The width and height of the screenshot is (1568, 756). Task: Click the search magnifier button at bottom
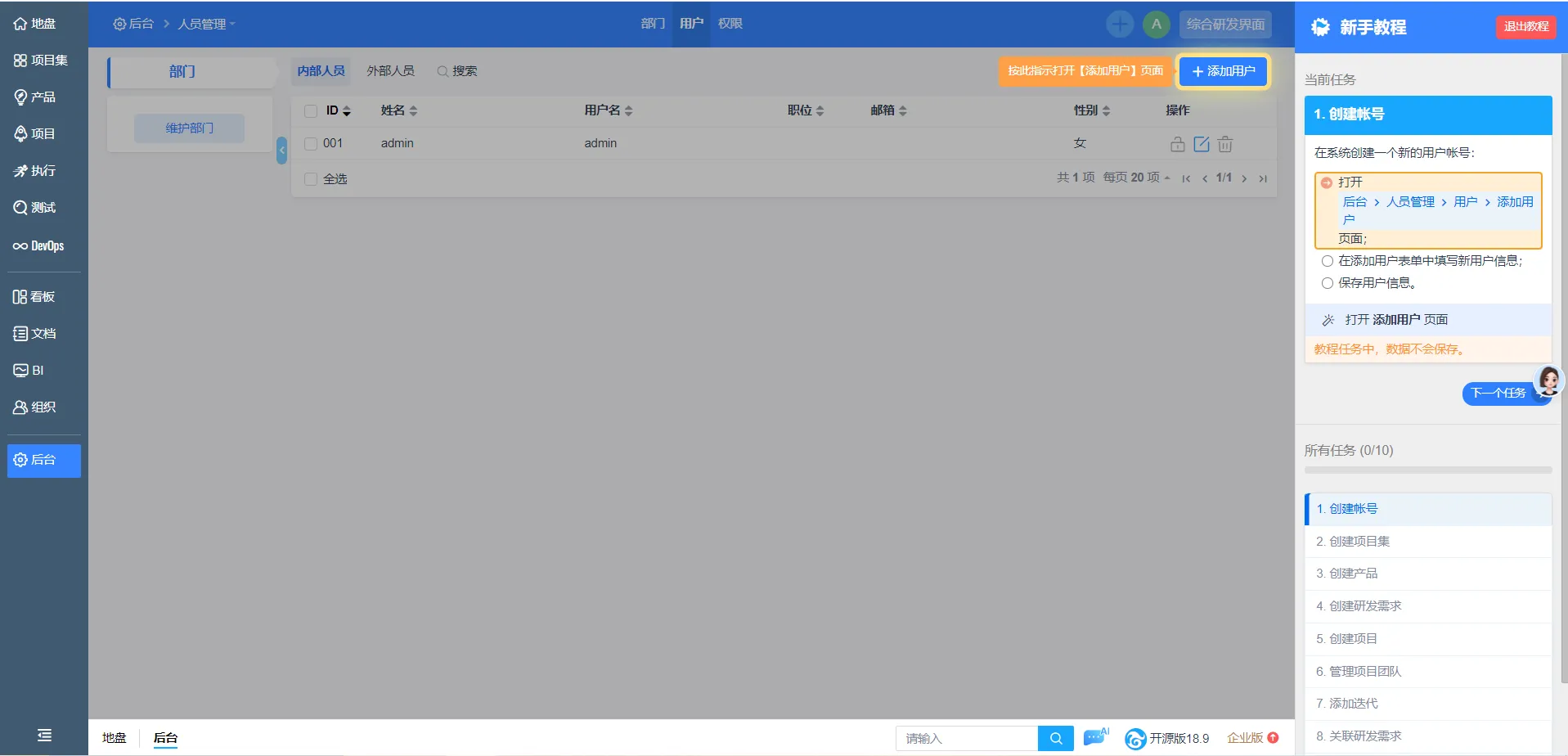(1056, 738)
